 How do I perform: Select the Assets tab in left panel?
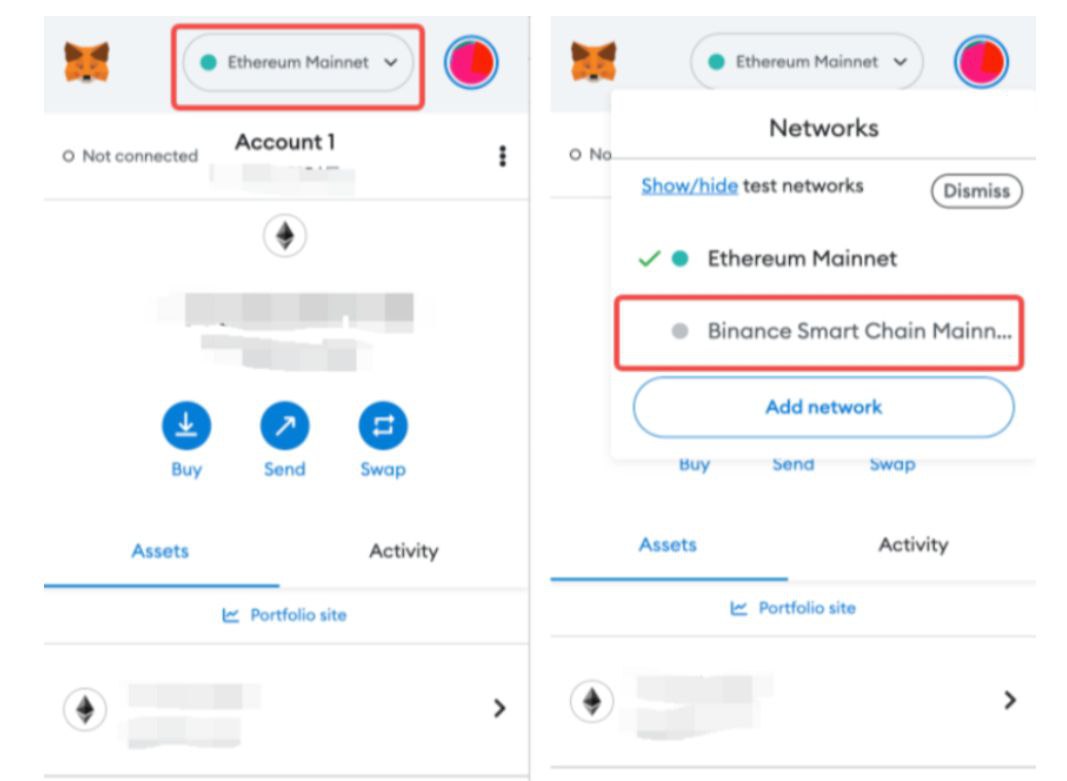[160, 551]
